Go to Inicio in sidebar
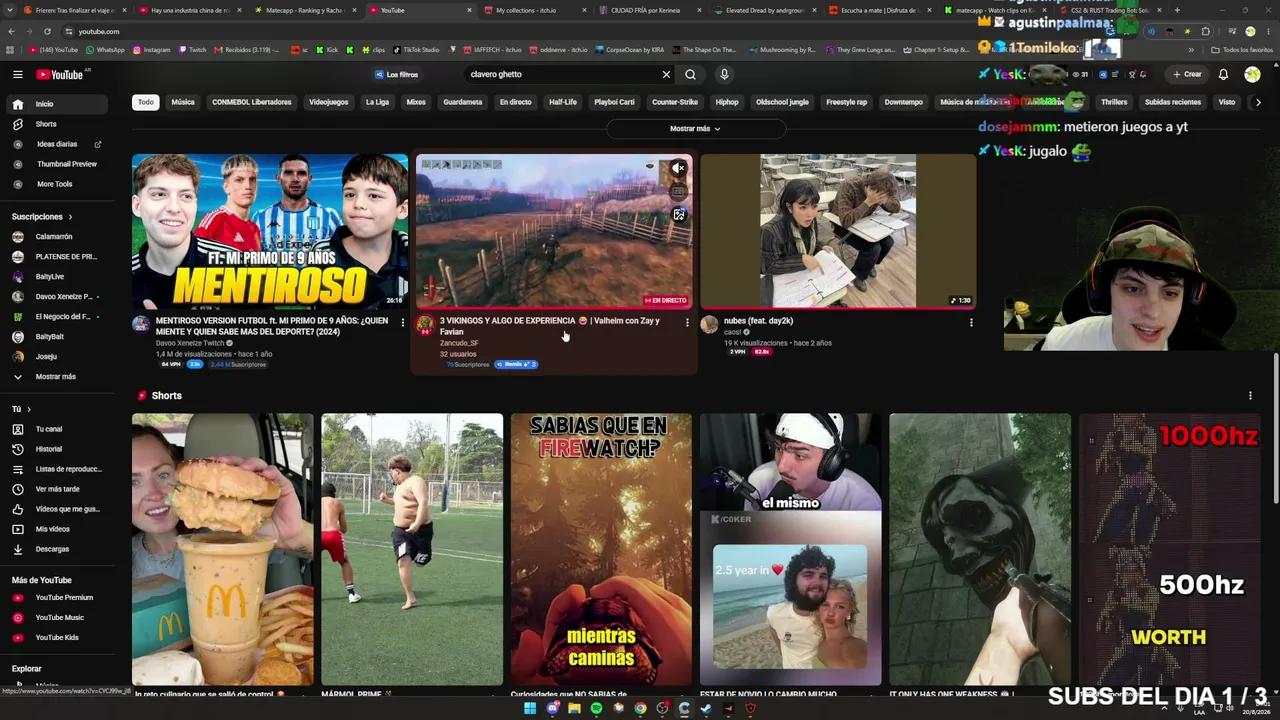This screenshot has width=1280, height=720. 56,104
